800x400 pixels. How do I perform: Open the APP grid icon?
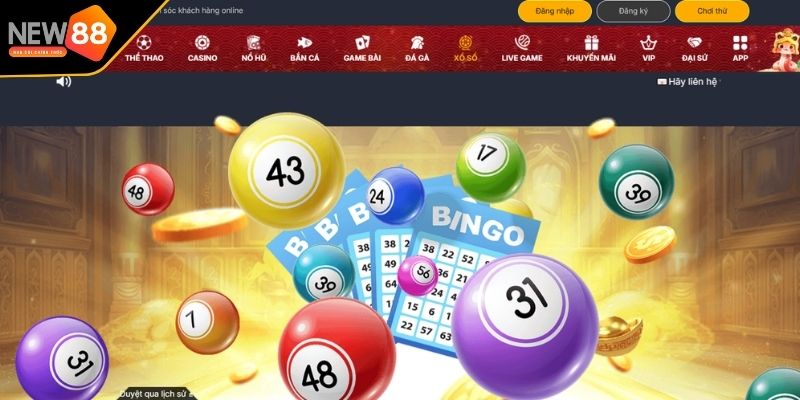(740, 42)
